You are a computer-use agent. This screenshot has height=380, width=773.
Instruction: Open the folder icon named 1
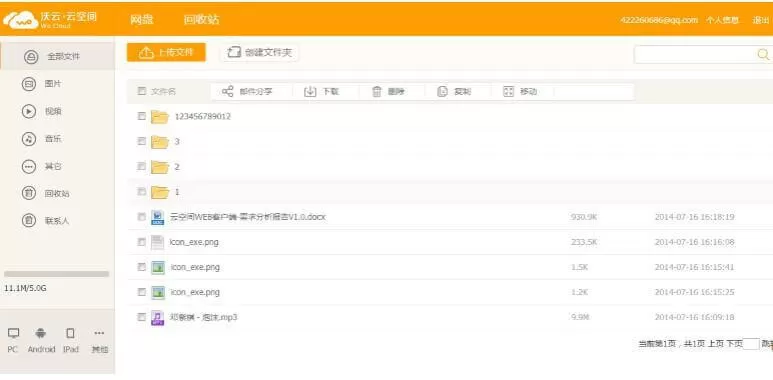160,192
